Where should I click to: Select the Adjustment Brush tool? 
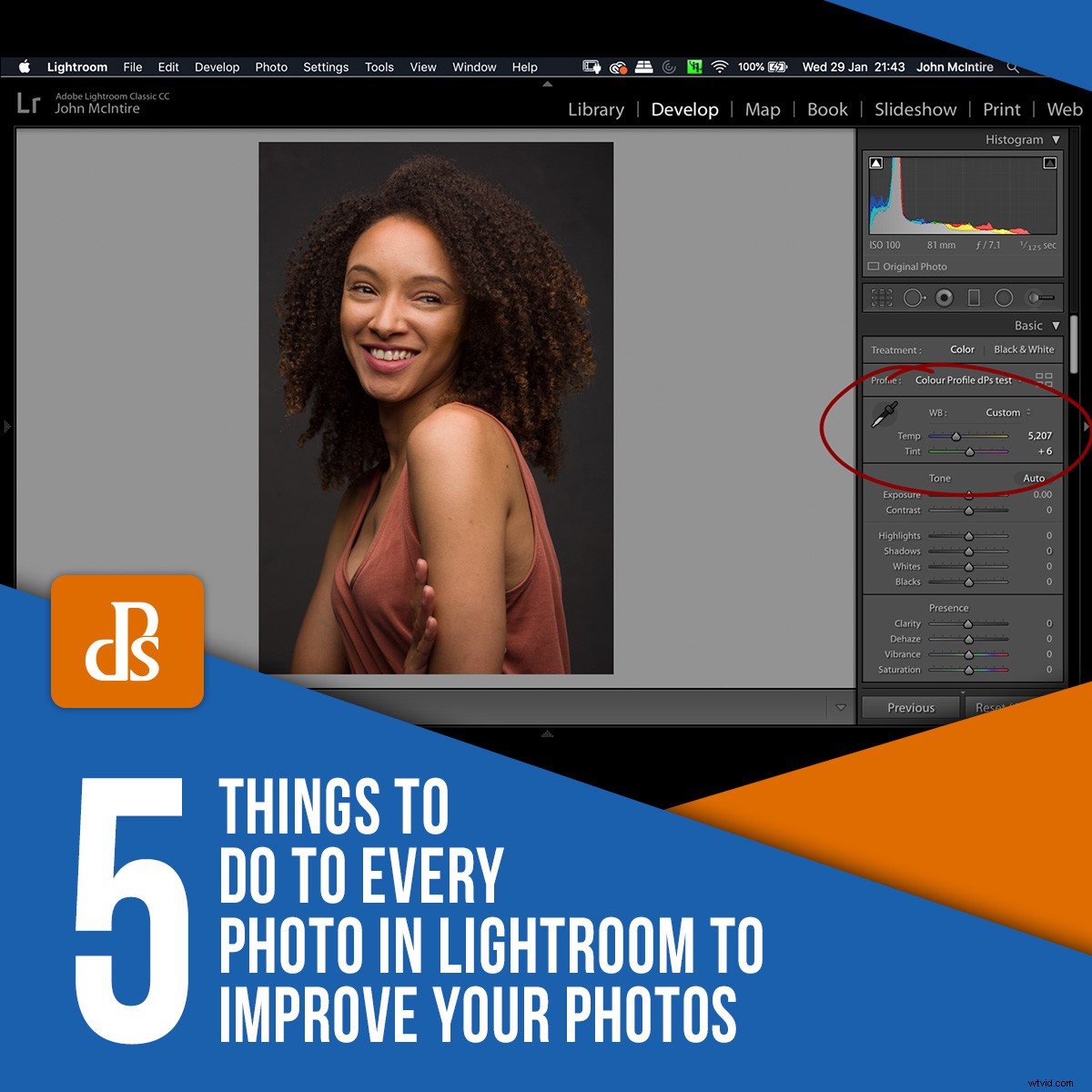click(x=1037, y=298)
